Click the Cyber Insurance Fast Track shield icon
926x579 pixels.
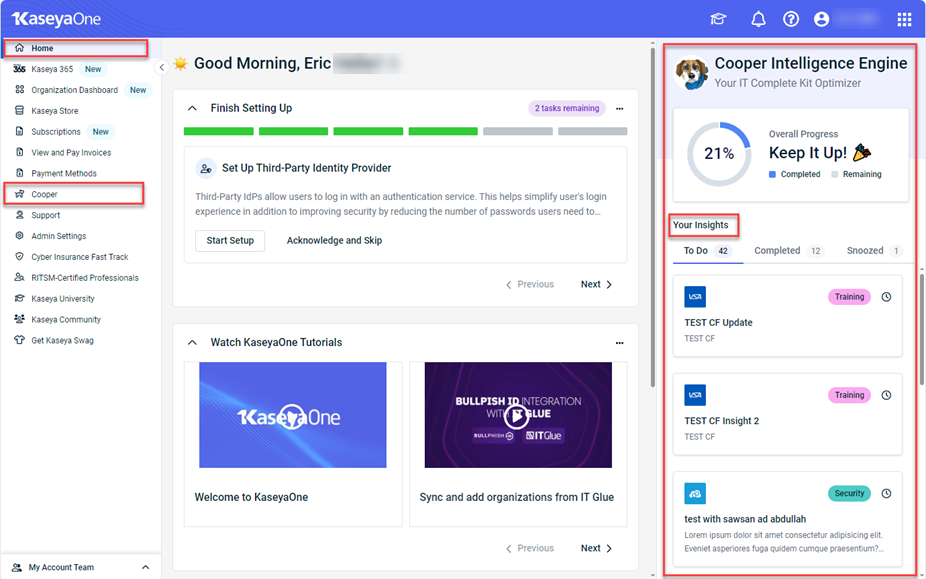pos(19,256)
